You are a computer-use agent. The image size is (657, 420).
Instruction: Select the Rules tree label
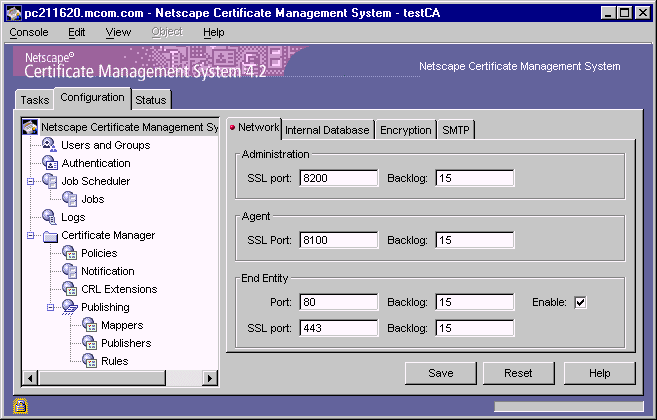pyautogui.click(x=115, y=361)
